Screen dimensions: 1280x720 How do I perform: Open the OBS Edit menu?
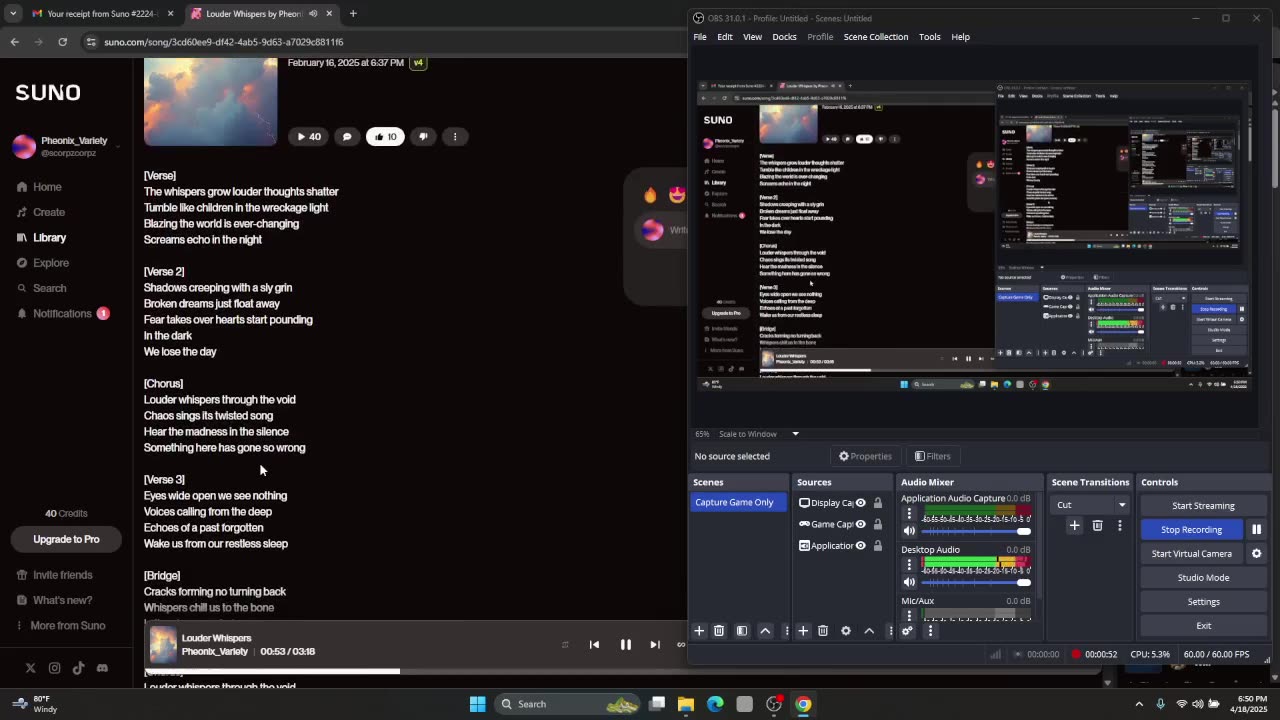click(725, 37)
